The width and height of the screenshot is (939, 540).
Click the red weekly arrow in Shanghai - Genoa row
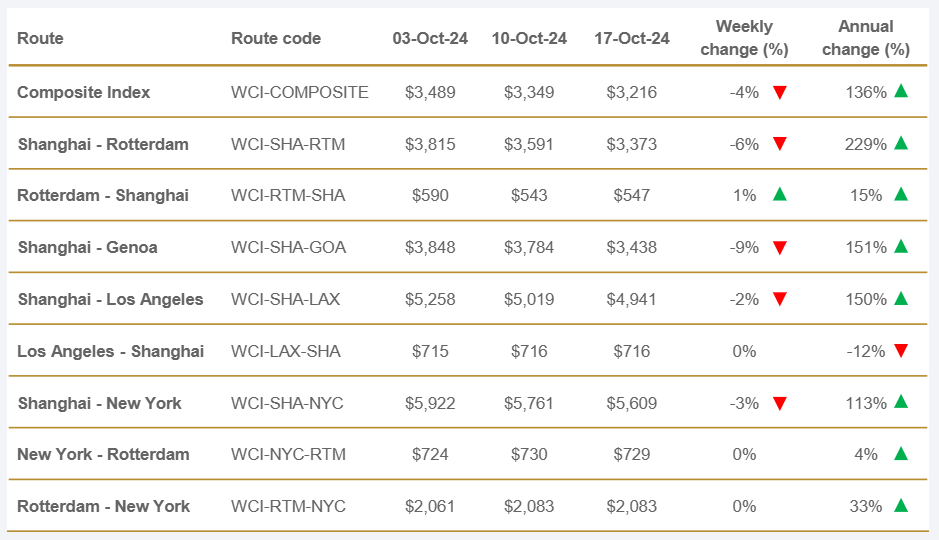click(780, 247)
